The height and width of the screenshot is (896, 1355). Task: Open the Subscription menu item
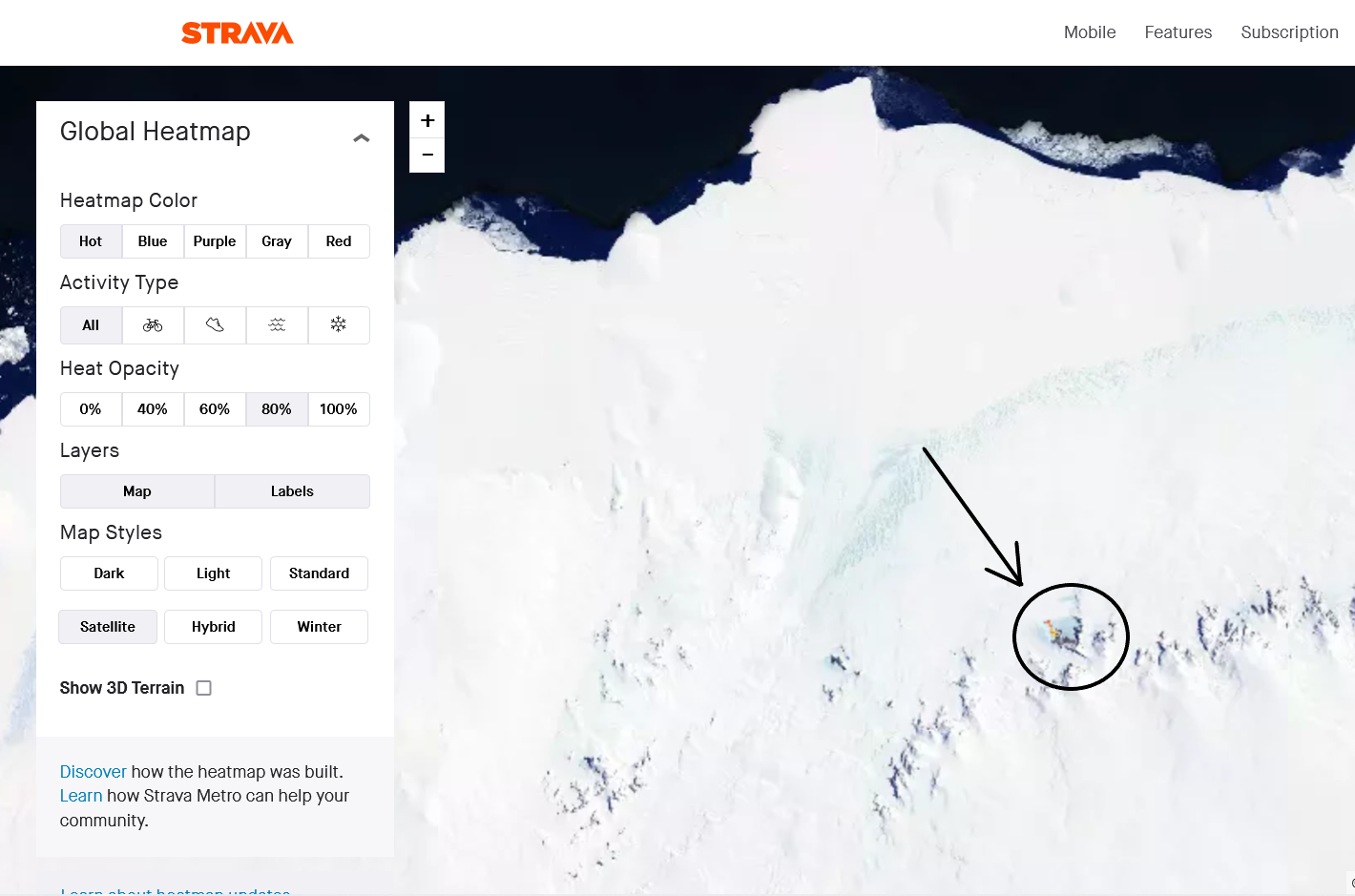point(1289,32)
